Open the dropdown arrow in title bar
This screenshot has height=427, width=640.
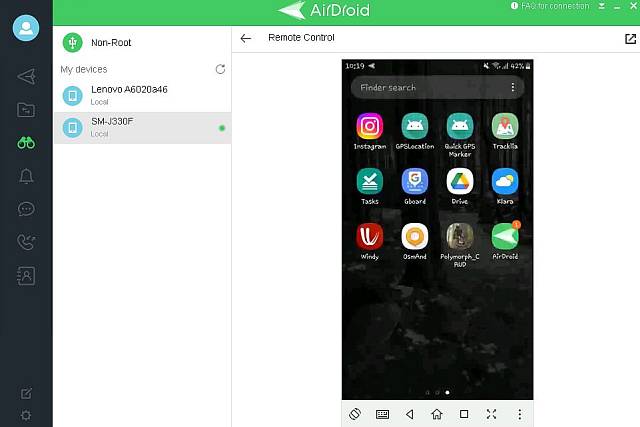(x=602, y=6)
